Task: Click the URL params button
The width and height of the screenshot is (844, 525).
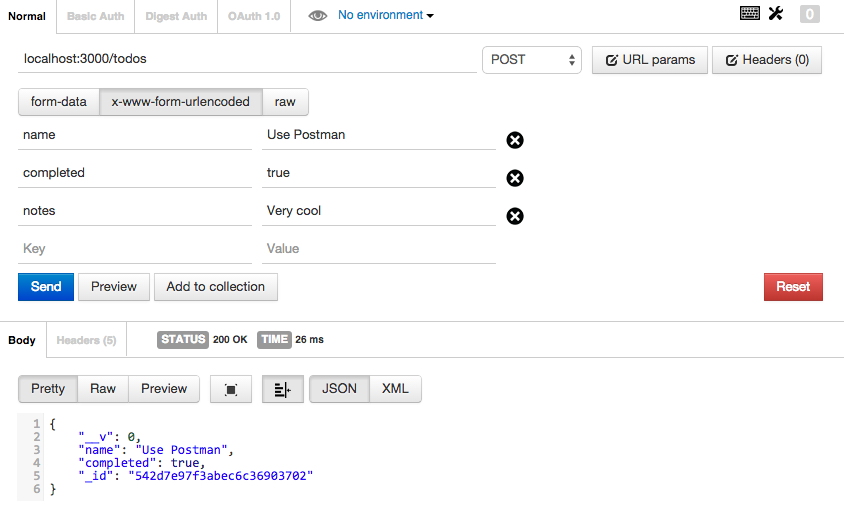Action: click(x=650, y=60)
